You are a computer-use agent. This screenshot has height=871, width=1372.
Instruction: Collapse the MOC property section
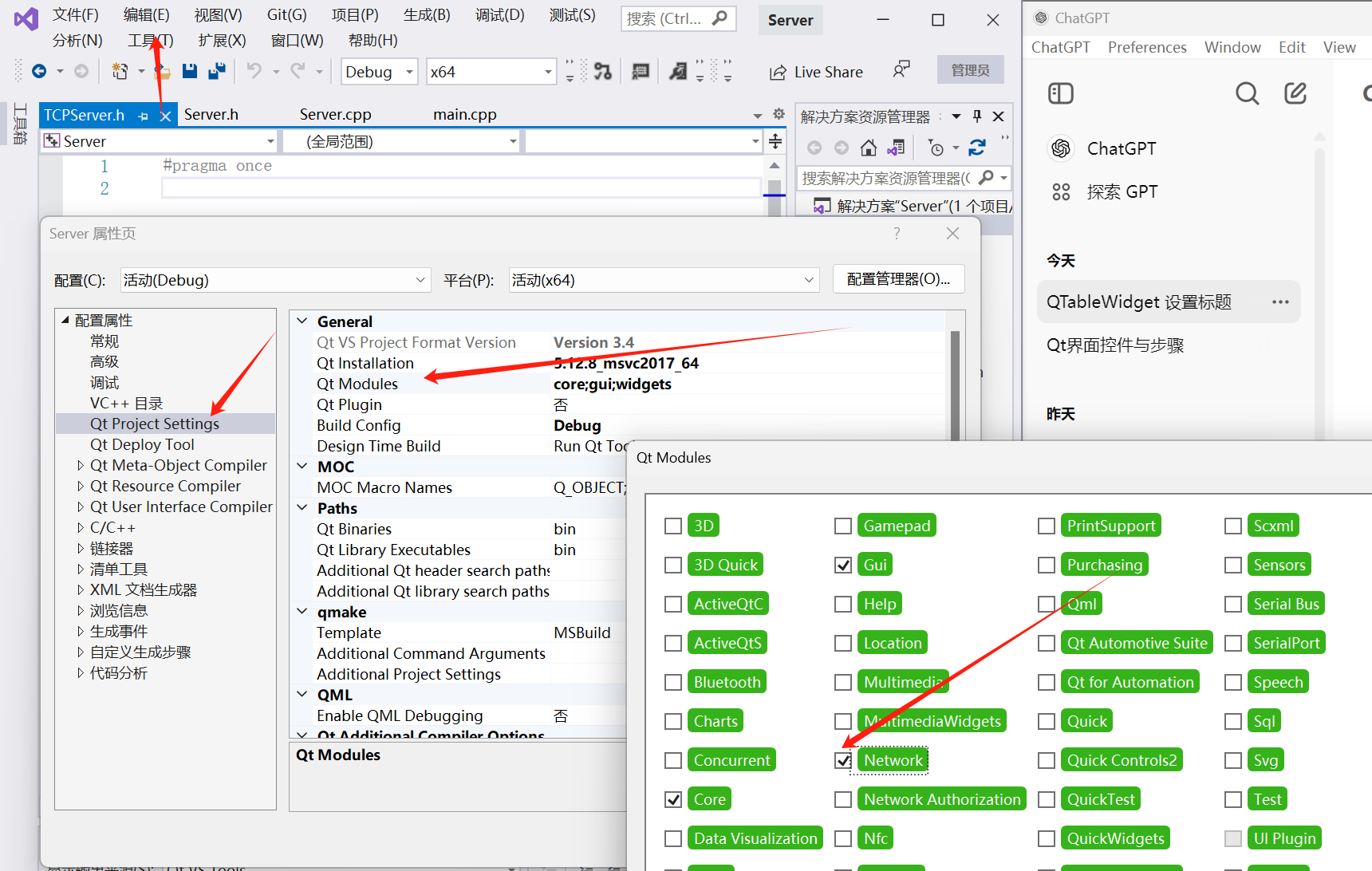302,467
